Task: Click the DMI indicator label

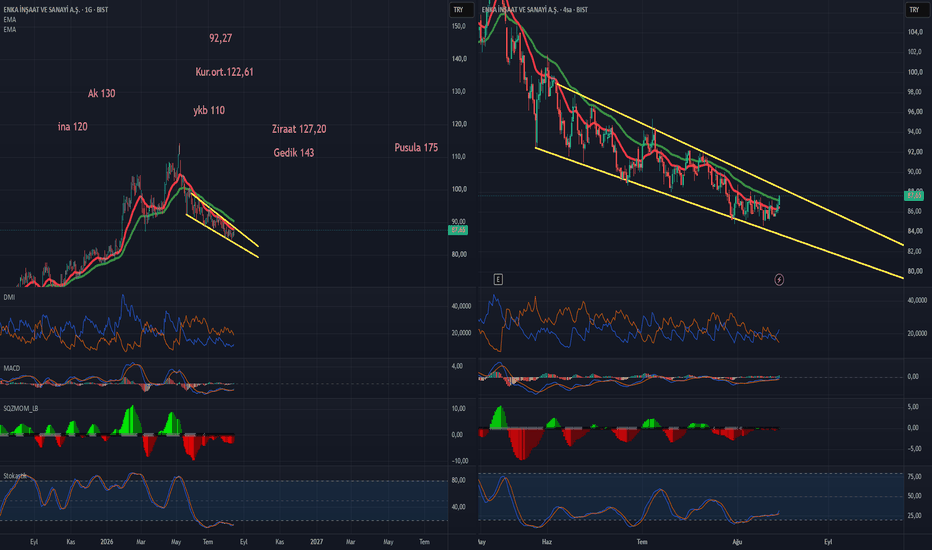Action: pyautogui.click(x=9, y=297)
